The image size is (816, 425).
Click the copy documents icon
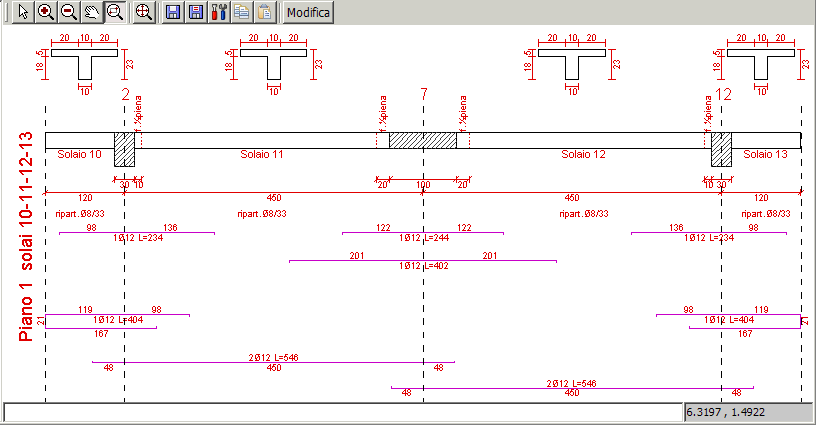241,12
